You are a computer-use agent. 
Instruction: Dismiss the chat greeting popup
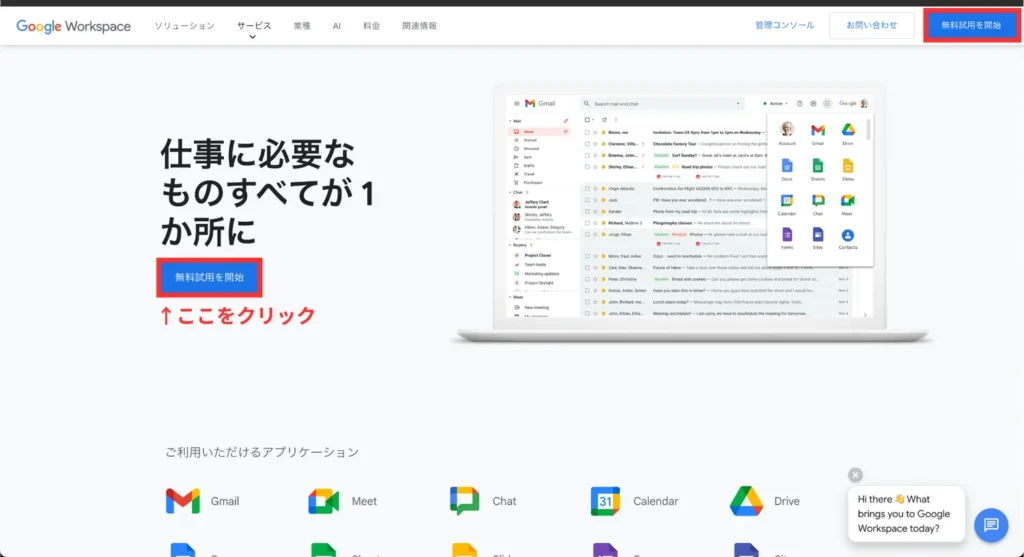[855, 475]
